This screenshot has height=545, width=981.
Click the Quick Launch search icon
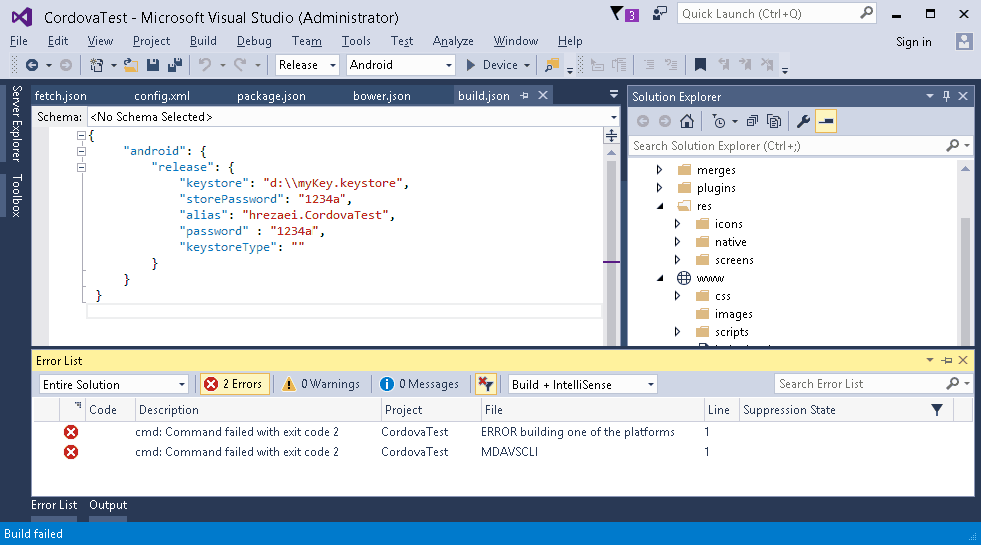867,13
